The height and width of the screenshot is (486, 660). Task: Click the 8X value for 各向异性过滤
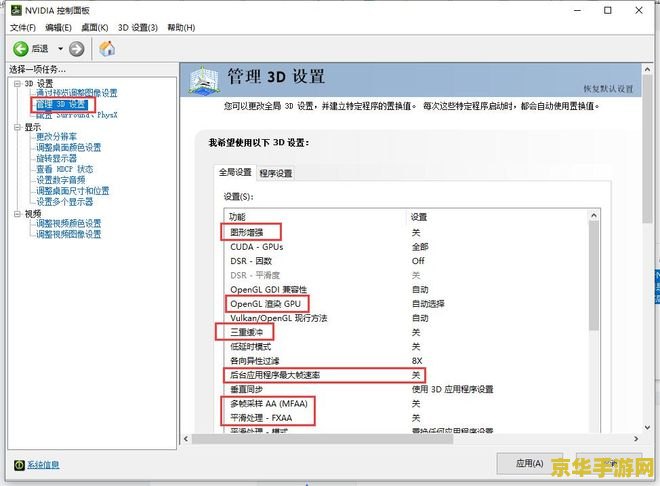point(417,361)
